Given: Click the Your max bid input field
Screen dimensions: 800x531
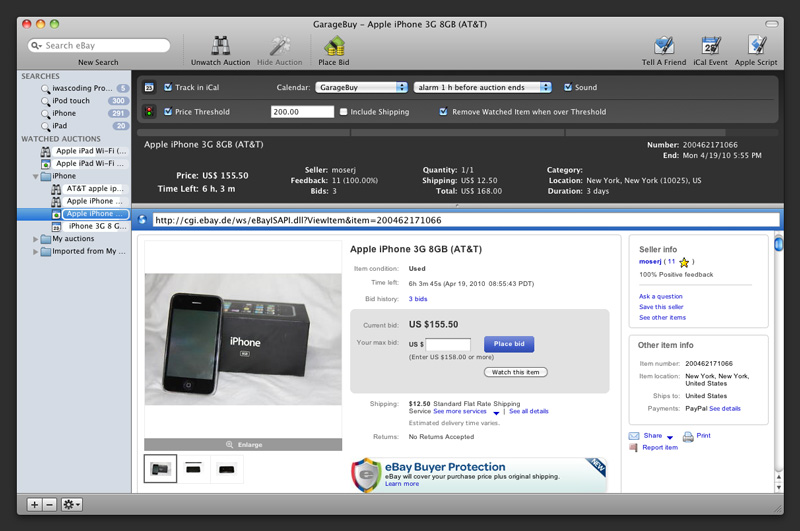Looking at the screenshot, I should tap(448, 344).
